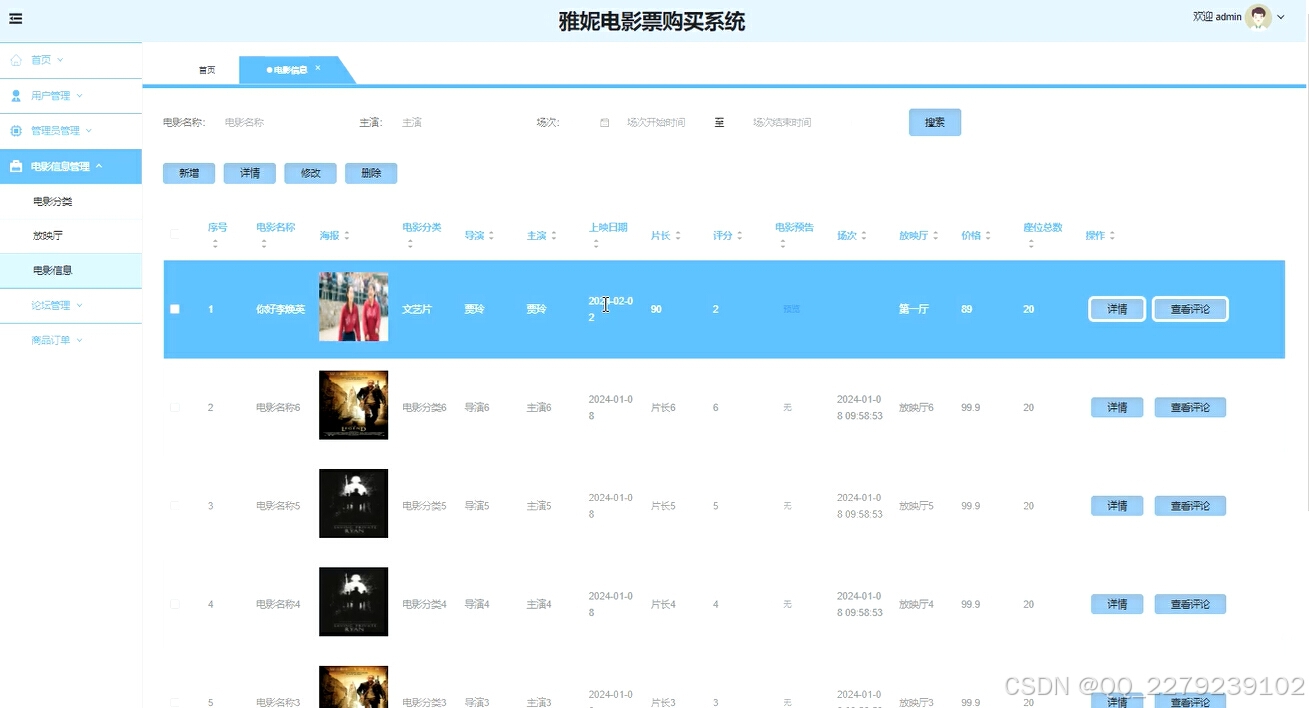This screenshot has width=1309, height=708.
Task: Click the 你好李焕英 movie poster thumbnail
Action: click(353, 307)
